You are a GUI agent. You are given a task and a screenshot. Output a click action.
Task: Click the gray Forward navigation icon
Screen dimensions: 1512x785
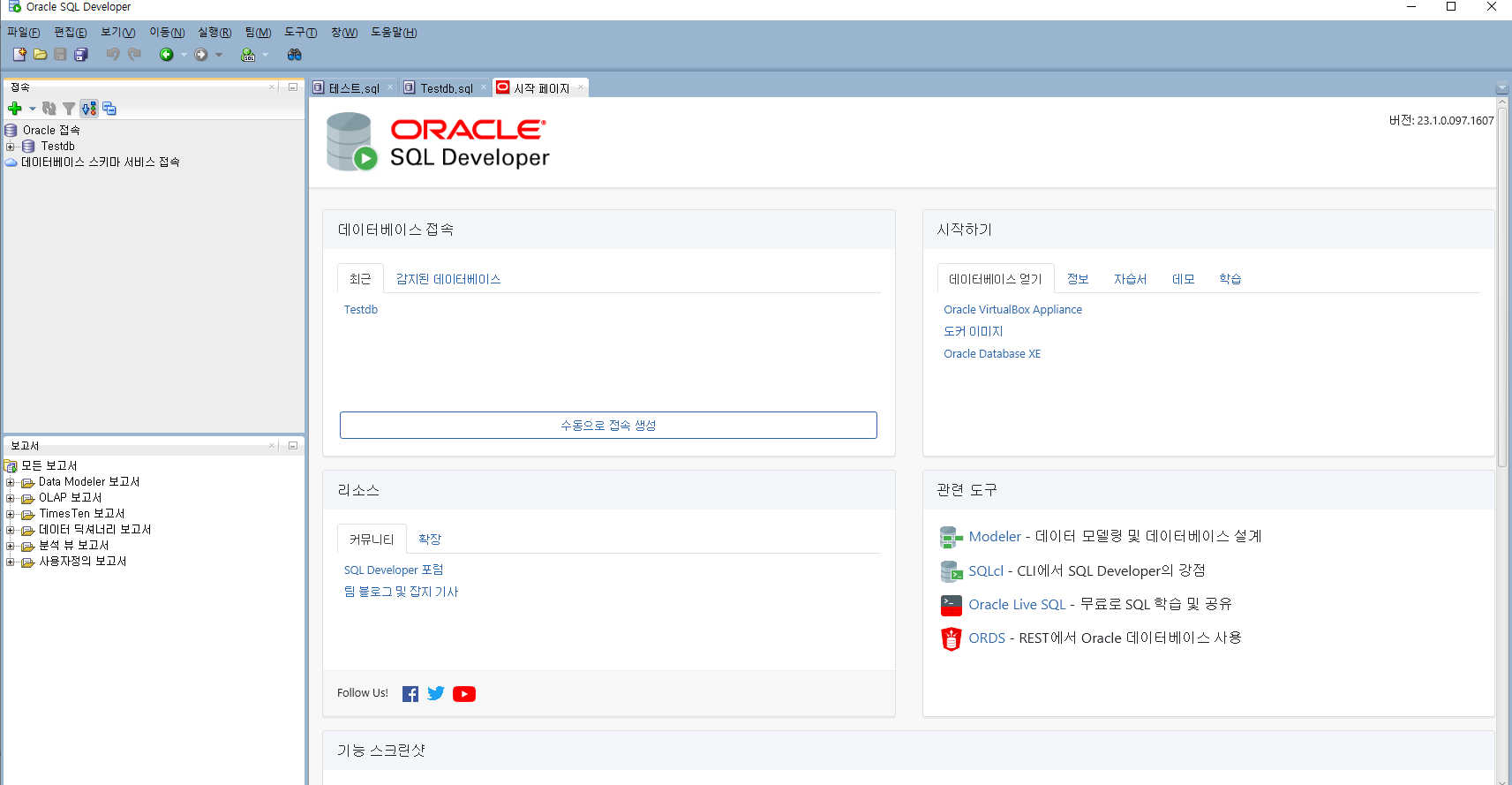201,55
